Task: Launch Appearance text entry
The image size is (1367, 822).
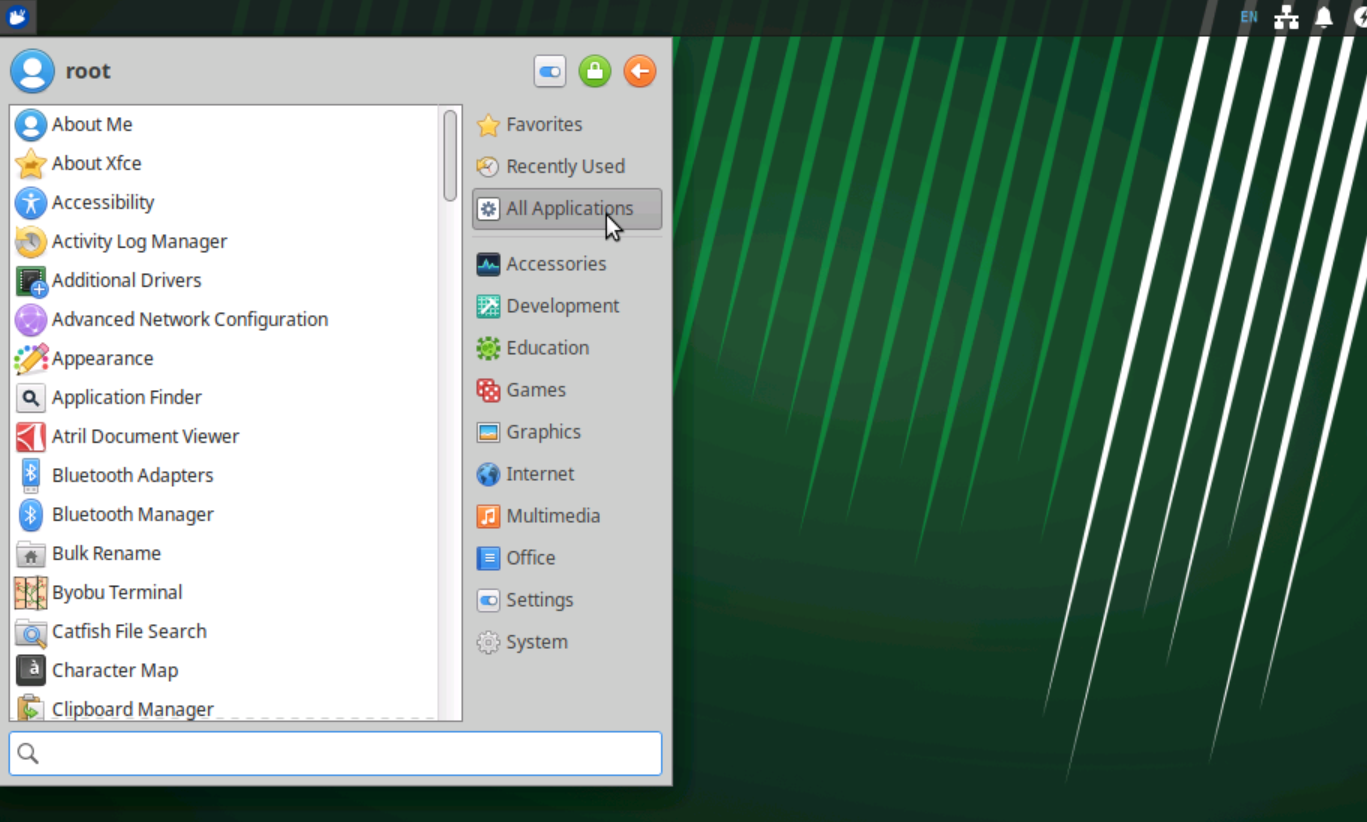Action: [102, 359]
